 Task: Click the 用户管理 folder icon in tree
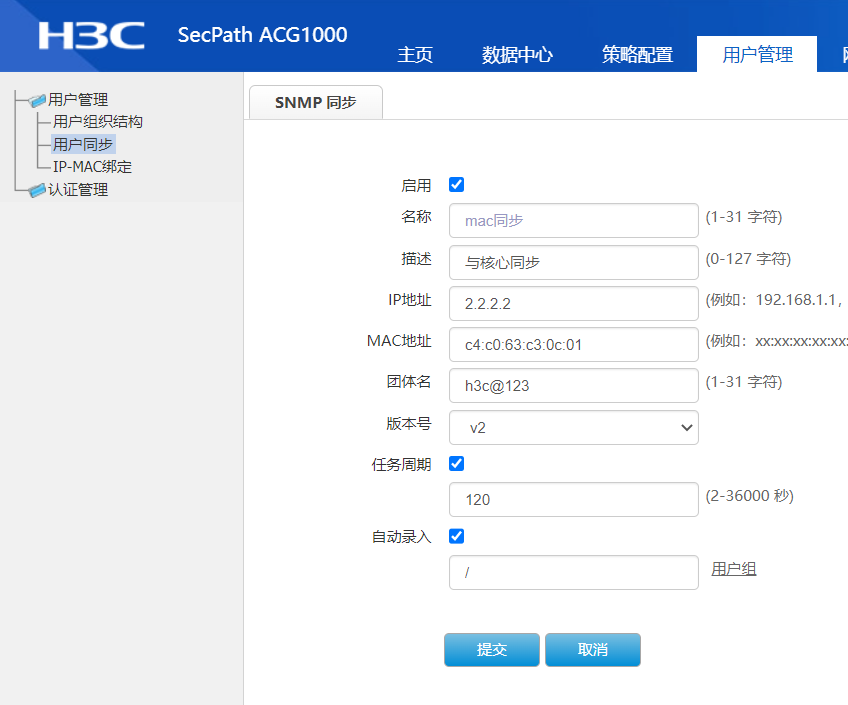click(x=38, y=100)
